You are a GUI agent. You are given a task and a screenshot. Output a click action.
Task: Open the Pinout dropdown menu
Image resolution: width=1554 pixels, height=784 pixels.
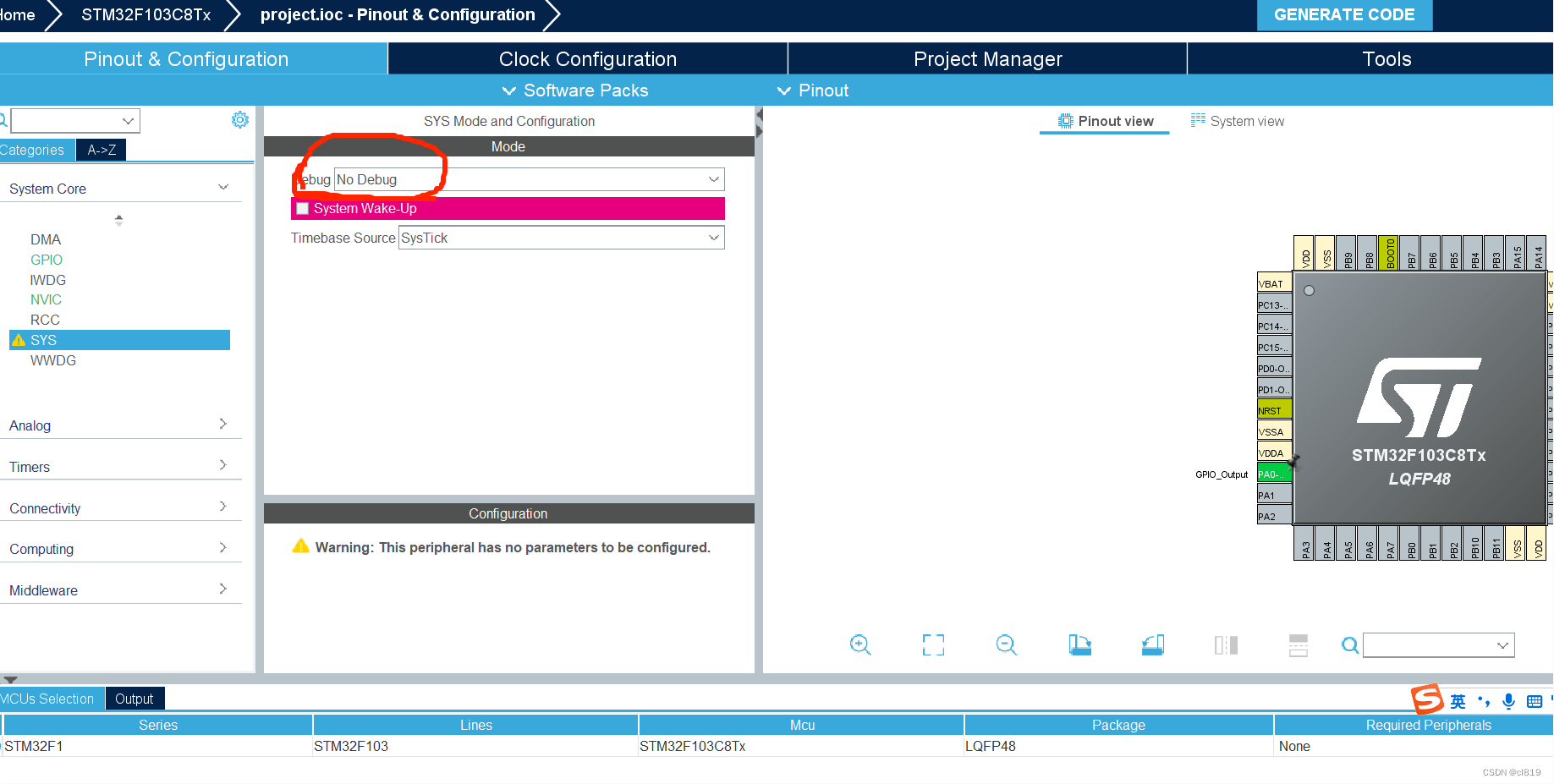812,90
